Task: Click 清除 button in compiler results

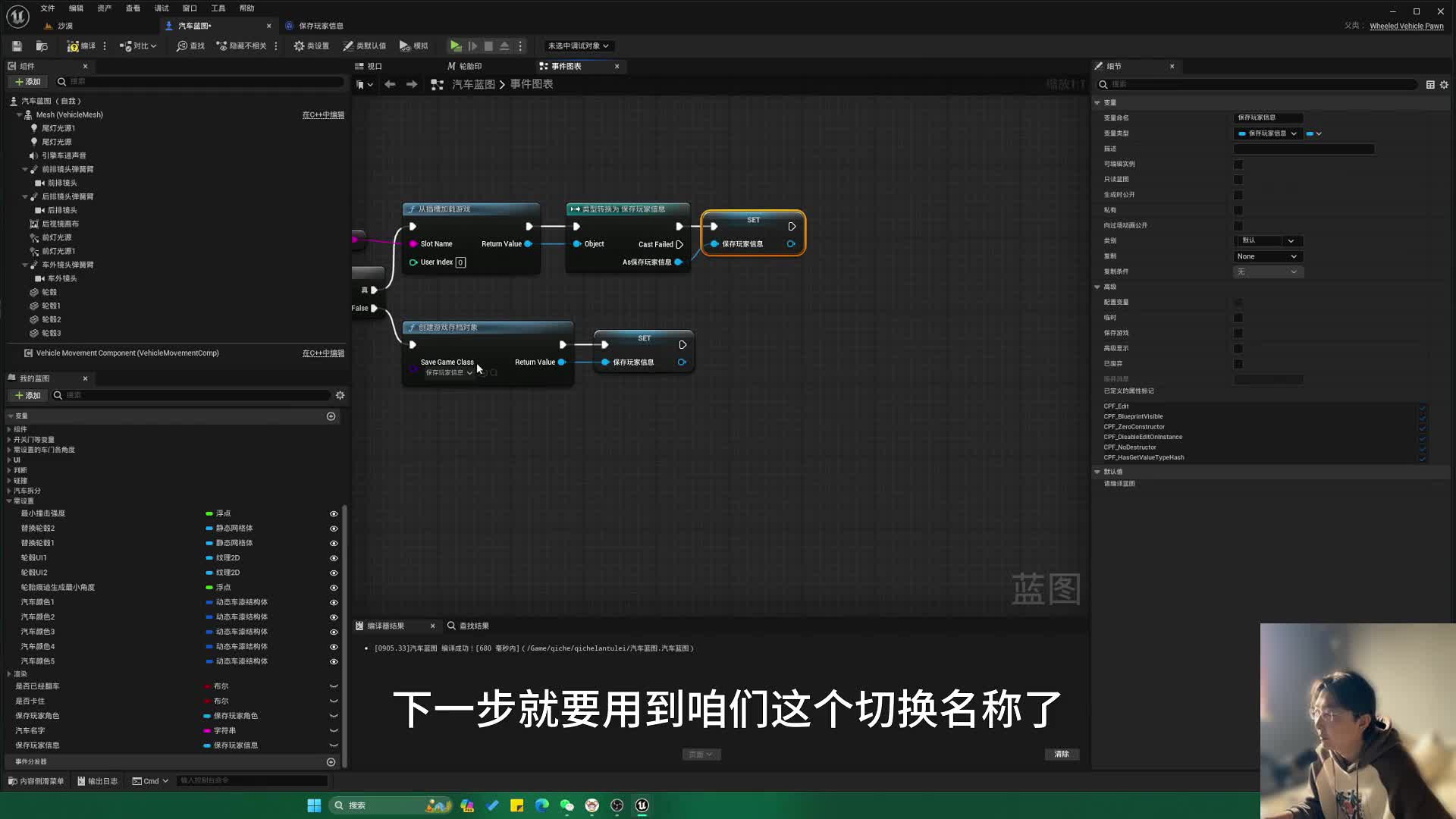Action: click(x=1062, y=755)
